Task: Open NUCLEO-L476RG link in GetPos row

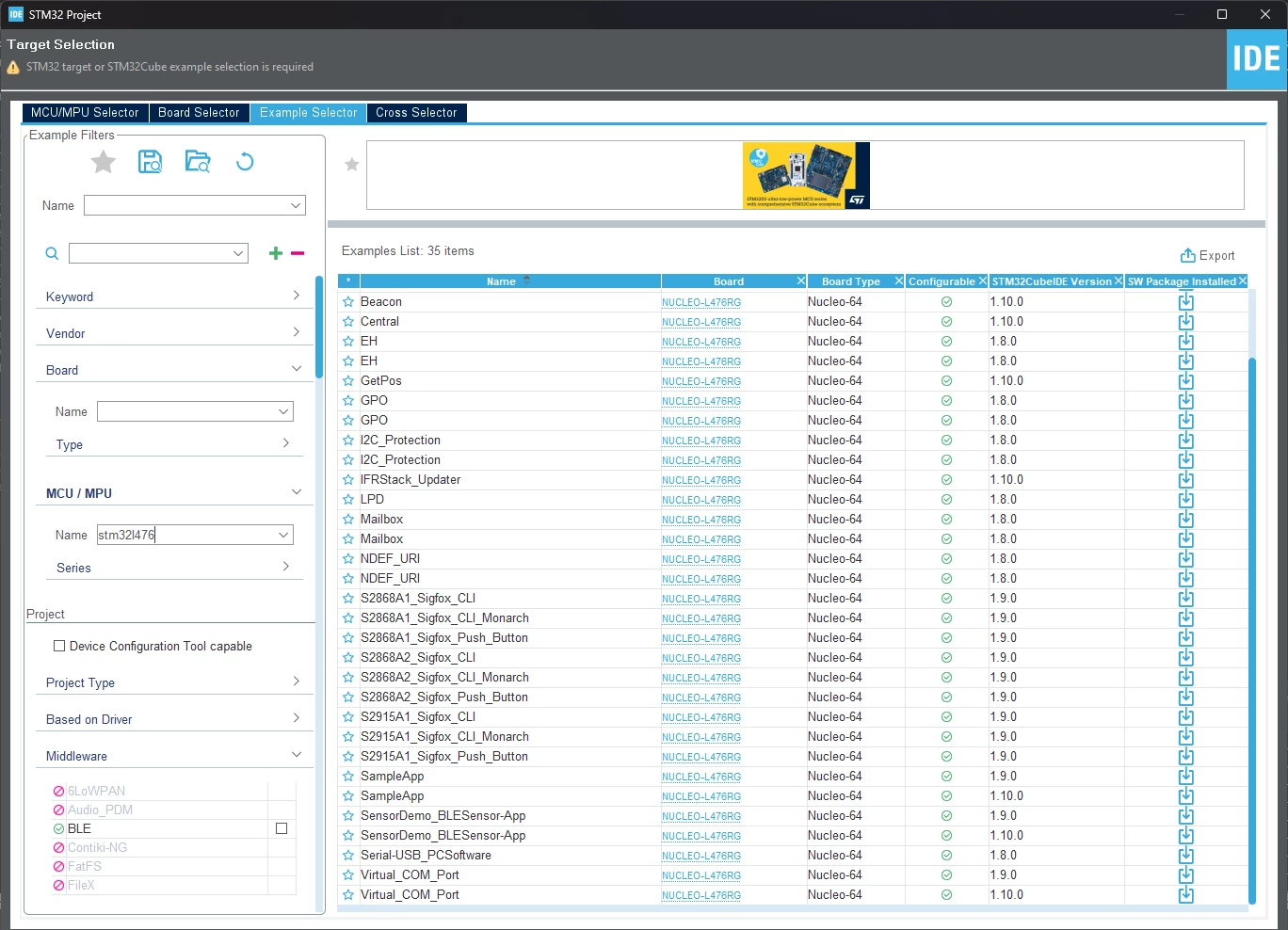Action: (x=701, y=382)
